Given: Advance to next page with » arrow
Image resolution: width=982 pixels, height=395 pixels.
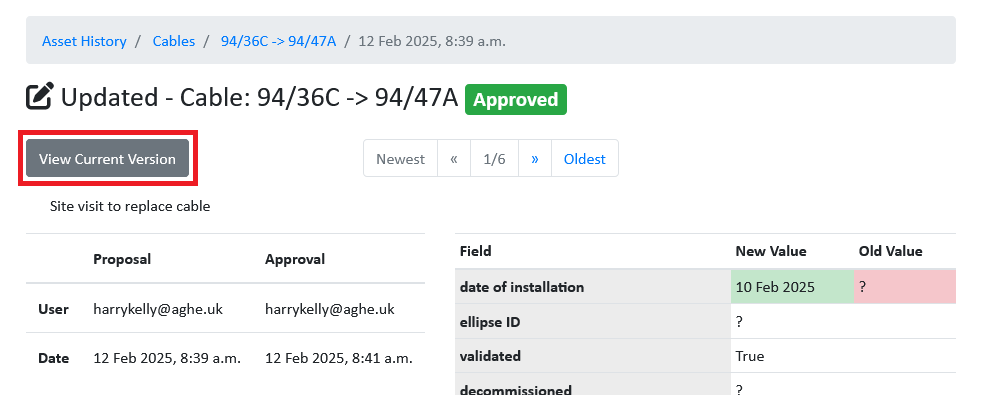Looking at the screenshot, I should click(x=535, y=158).
